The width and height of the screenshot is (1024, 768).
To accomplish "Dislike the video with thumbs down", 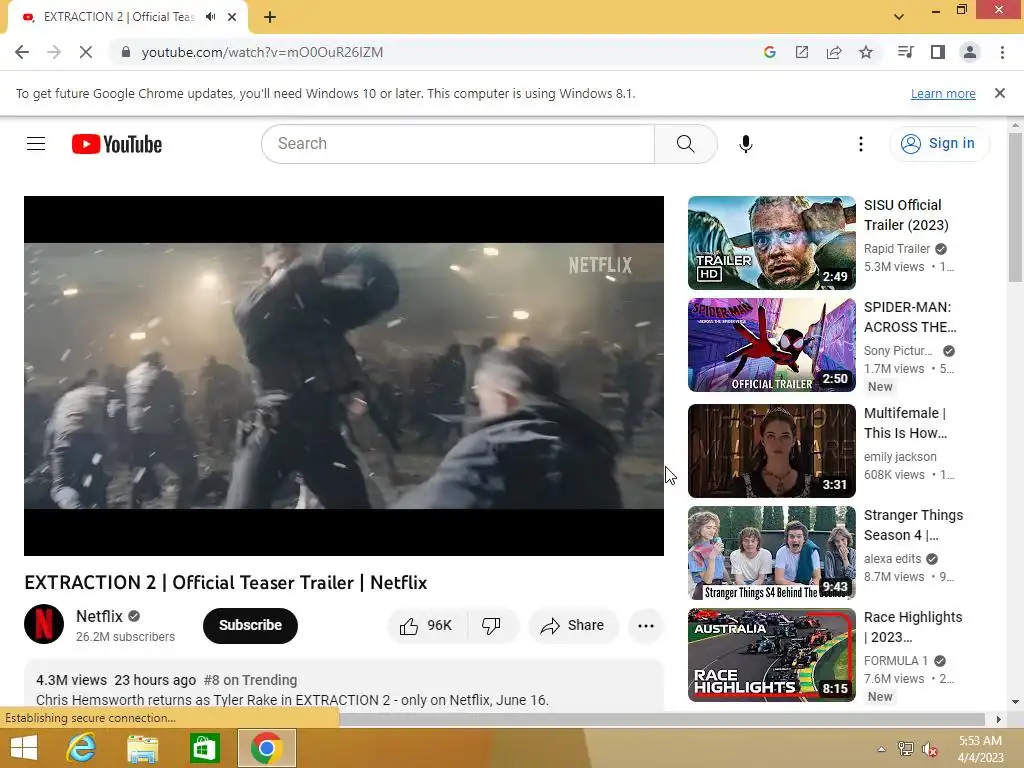I will point(491,626).
